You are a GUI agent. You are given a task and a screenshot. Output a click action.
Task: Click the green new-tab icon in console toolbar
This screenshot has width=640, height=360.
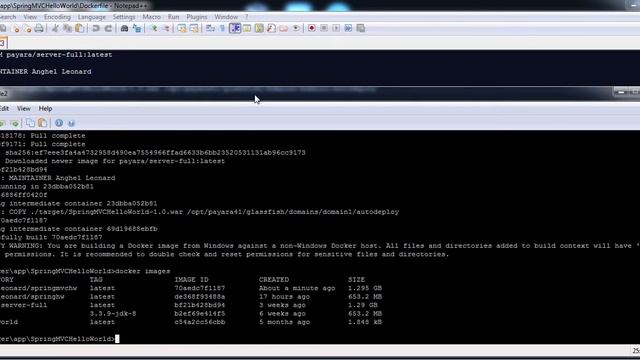pyautogui.click(x=15, y=123)
